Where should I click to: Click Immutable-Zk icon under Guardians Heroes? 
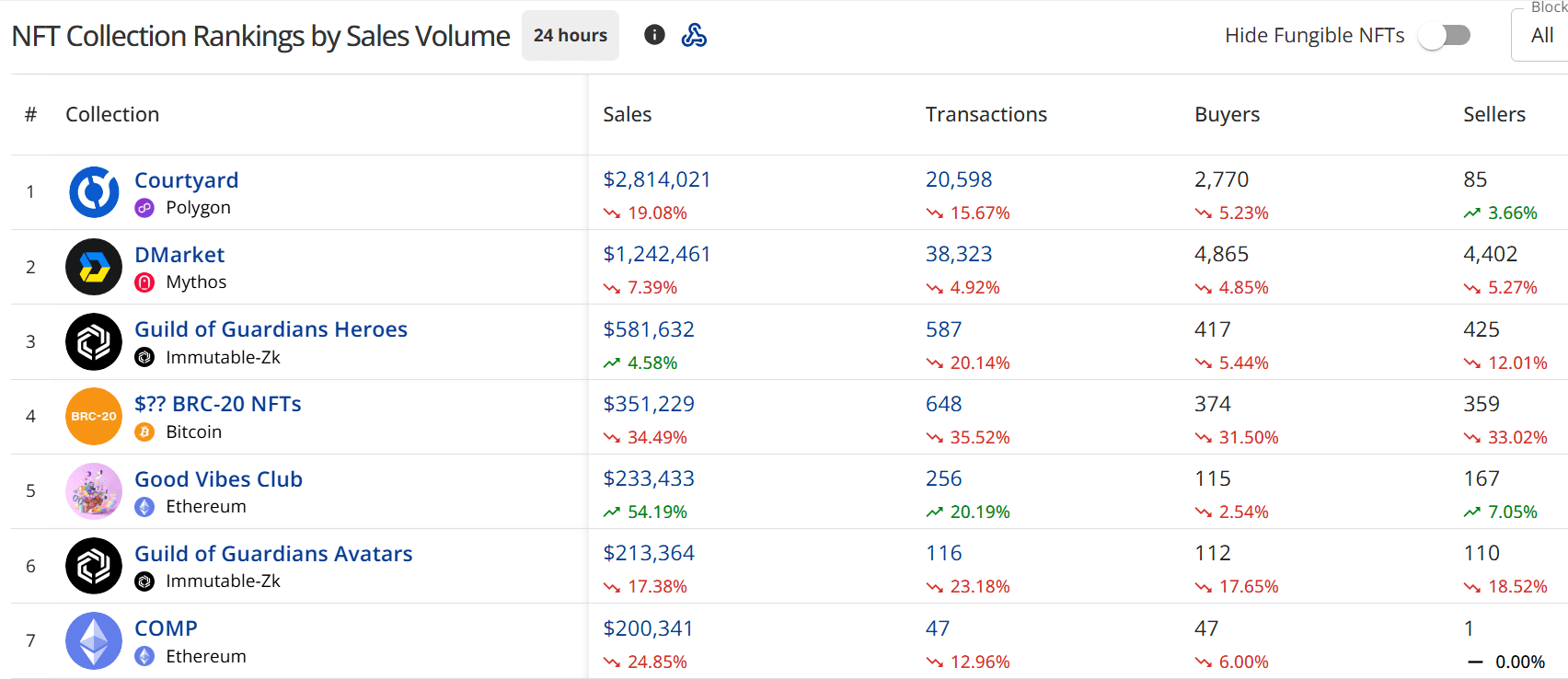[144, 357]
